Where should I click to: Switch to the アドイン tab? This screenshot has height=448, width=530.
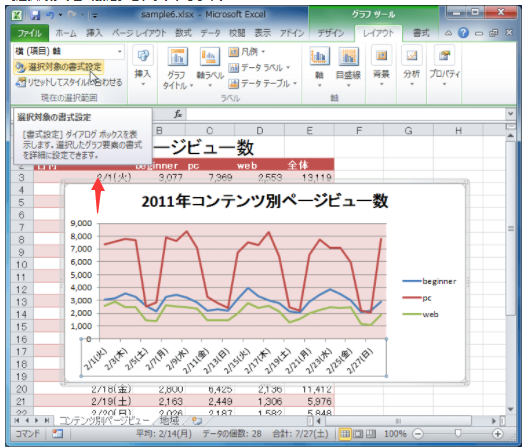(x=292, y=33)
